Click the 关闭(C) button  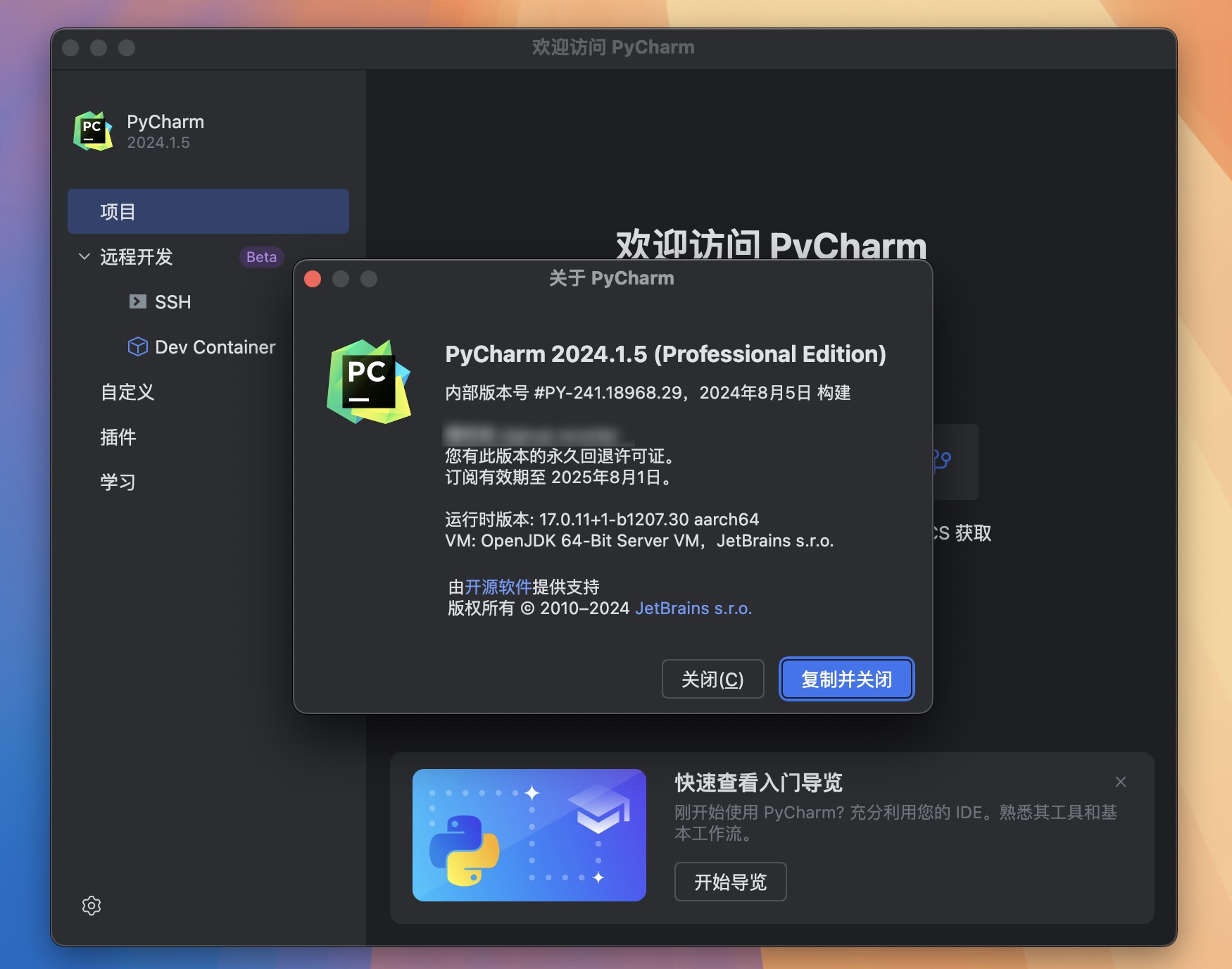point(712,679)
